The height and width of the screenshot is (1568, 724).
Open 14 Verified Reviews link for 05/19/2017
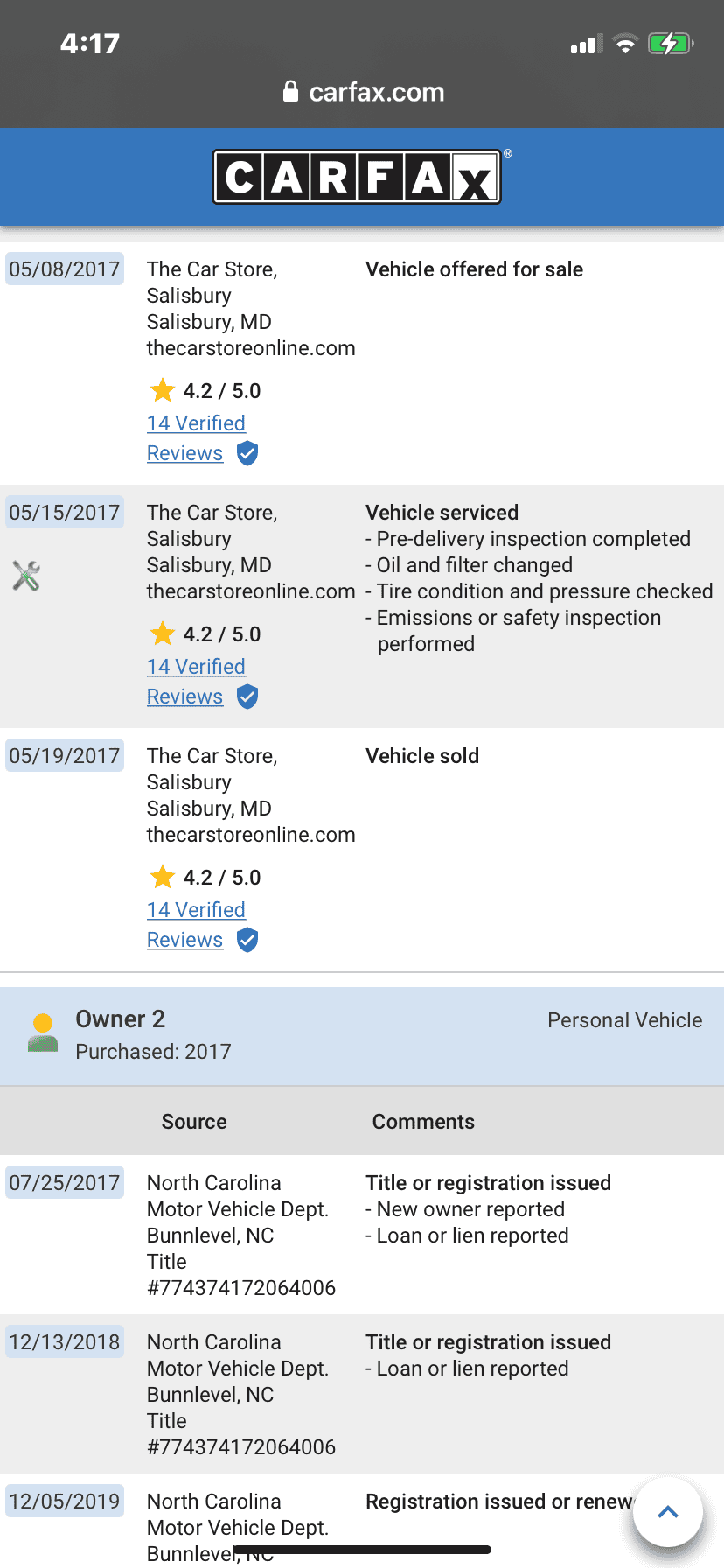(x=196, y=925)
